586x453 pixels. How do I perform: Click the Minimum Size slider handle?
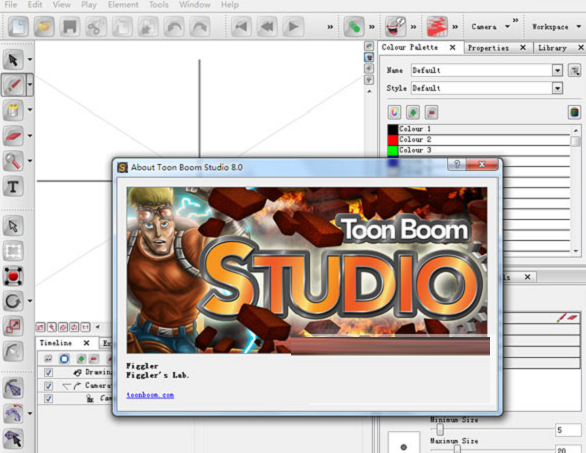point(440,429)
